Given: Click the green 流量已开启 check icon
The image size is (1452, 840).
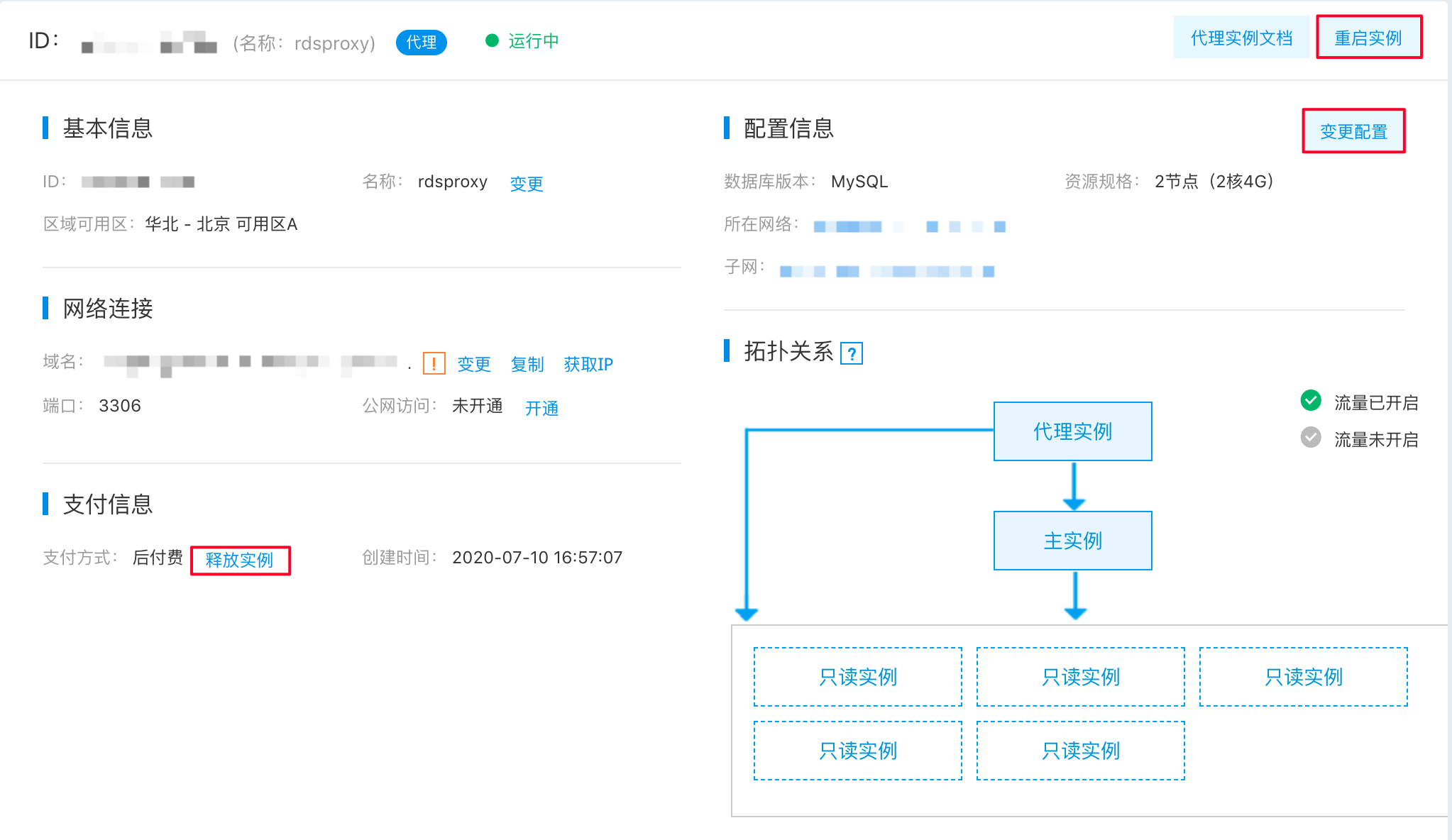Looking at the screenshot, I should 1311,401.
